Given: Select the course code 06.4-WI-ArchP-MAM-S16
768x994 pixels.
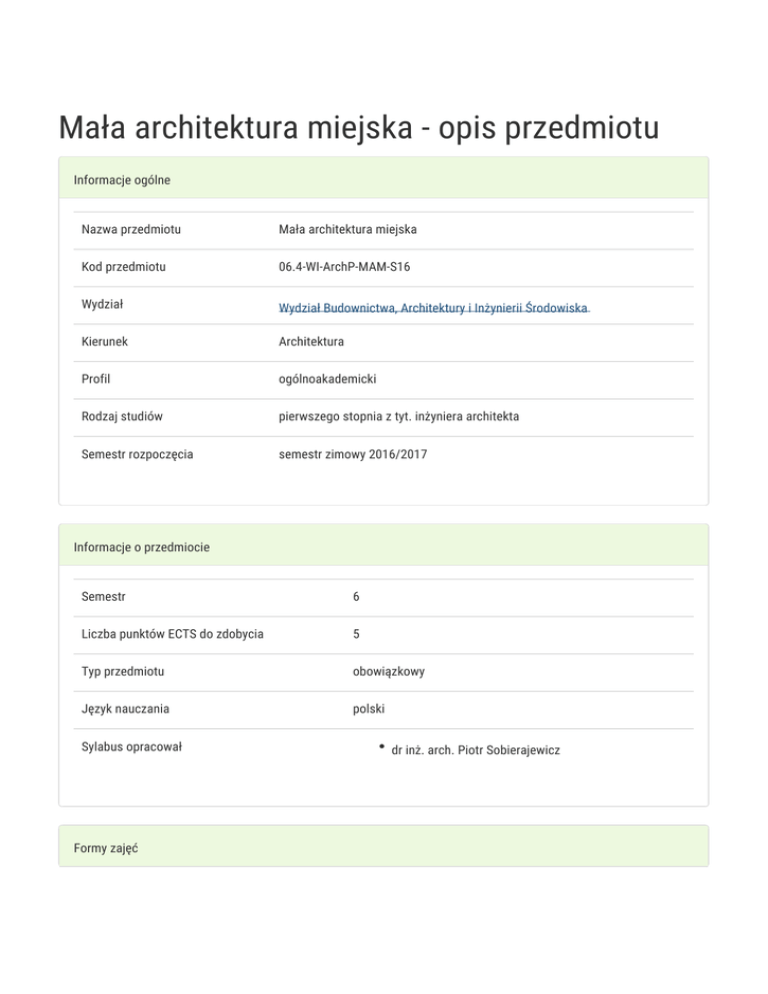Looking at the screenshot, I should click(344, 267).
